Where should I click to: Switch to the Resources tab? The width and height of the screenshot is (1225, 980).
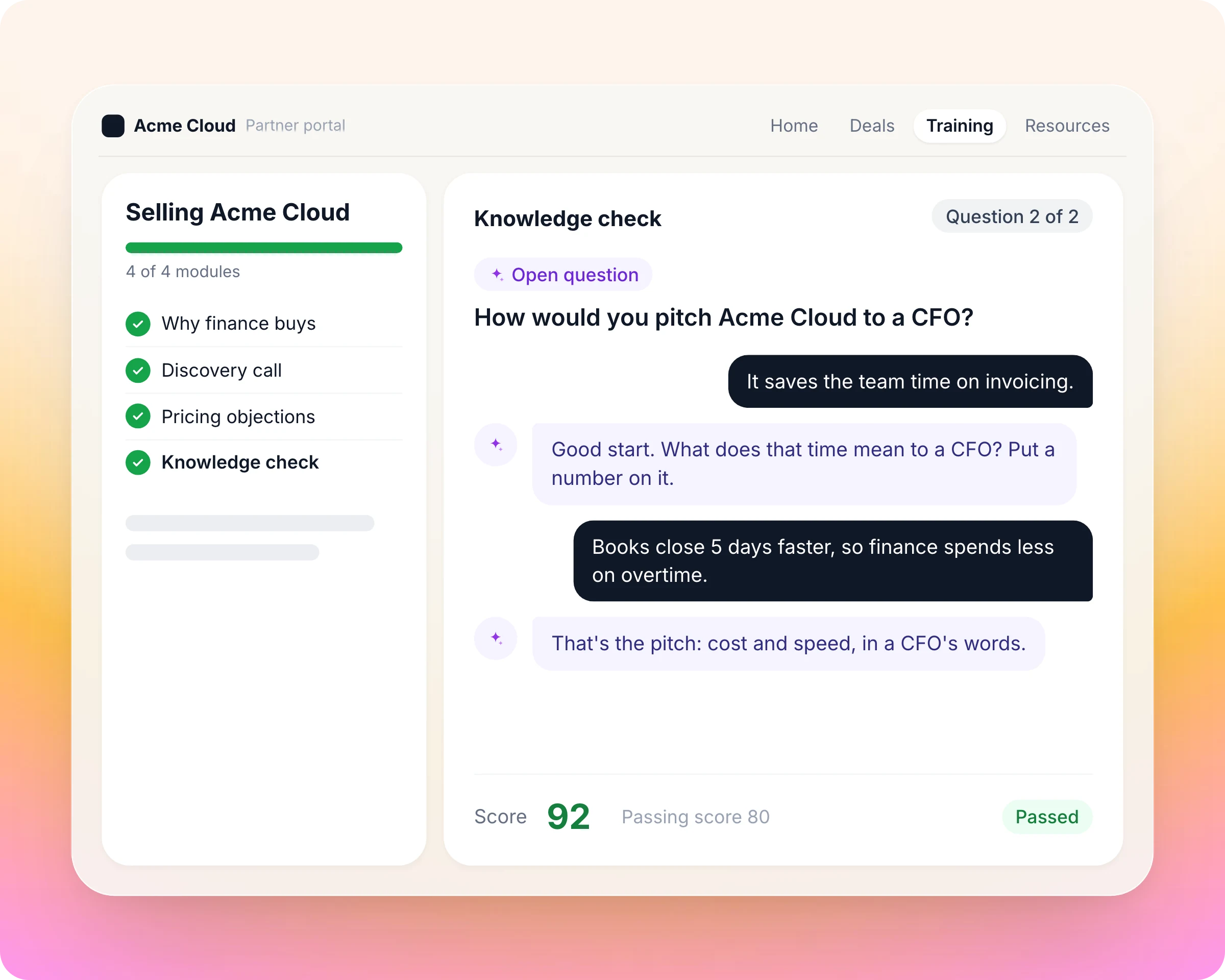(1067, 126)
